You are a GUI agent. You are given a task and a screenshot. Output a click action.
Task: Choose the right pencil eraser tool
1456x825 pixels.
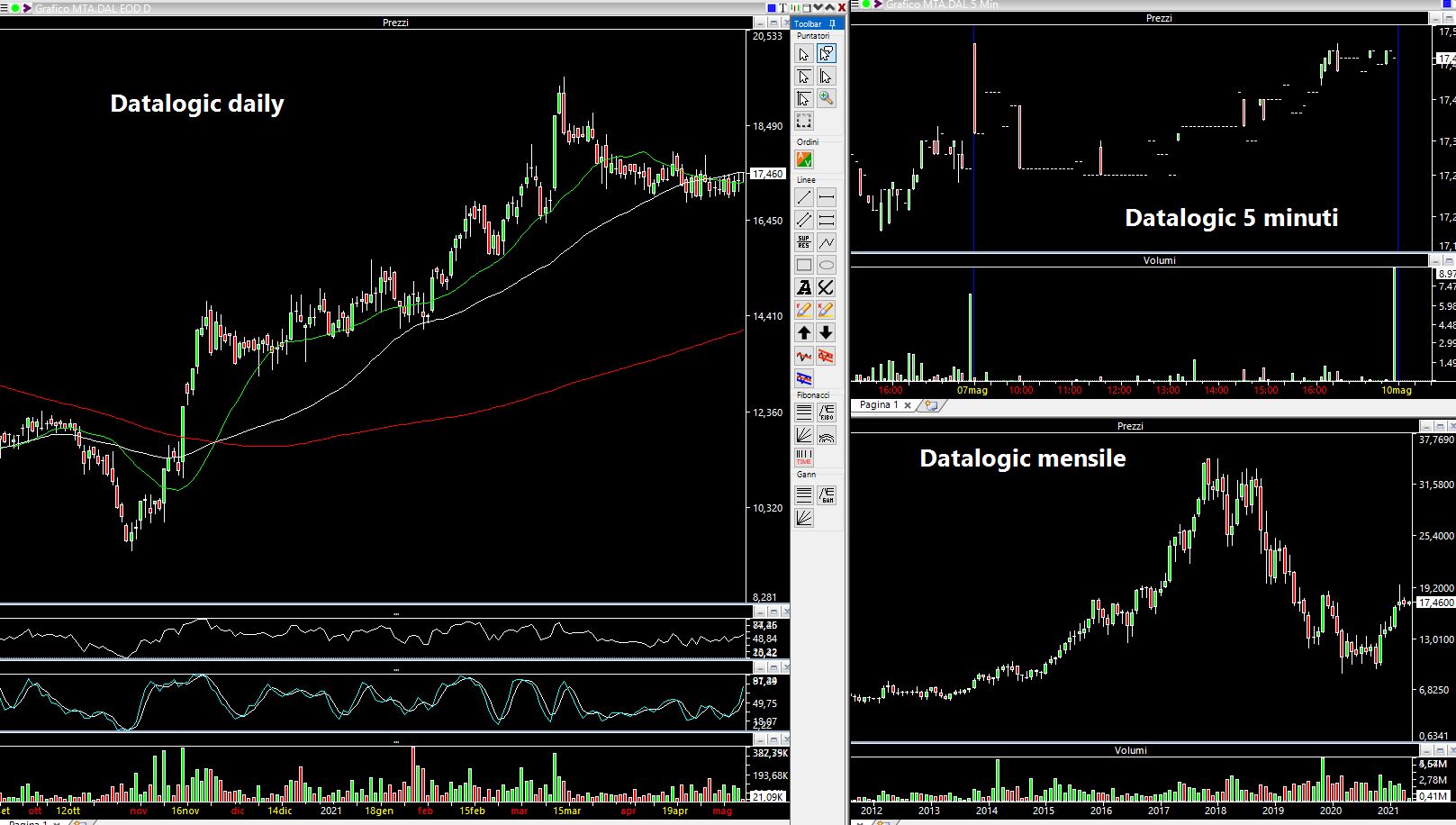pos(826,310)
